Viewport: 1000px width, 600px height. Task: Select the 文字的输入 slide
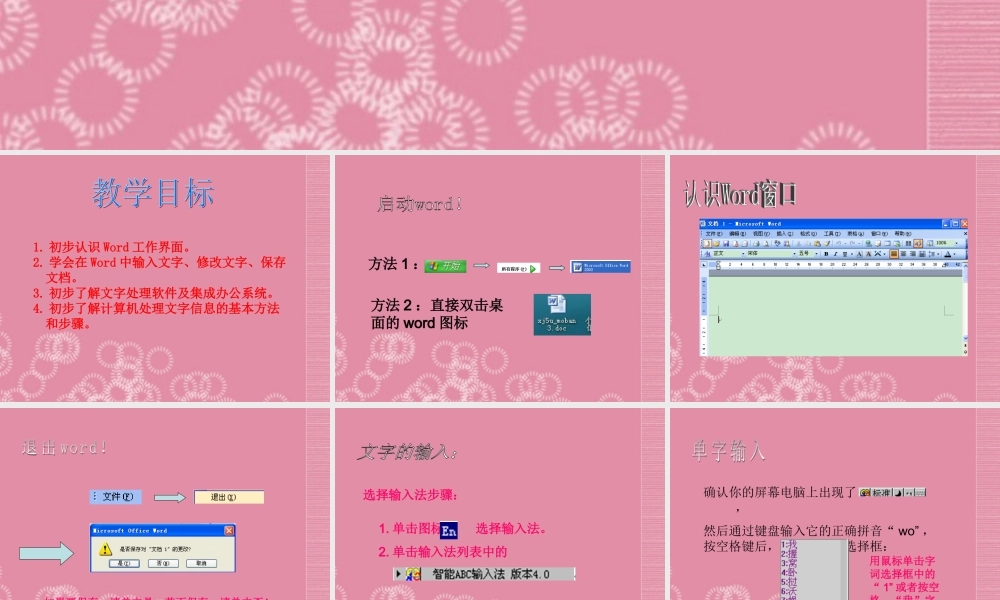[x=499, y=504]
